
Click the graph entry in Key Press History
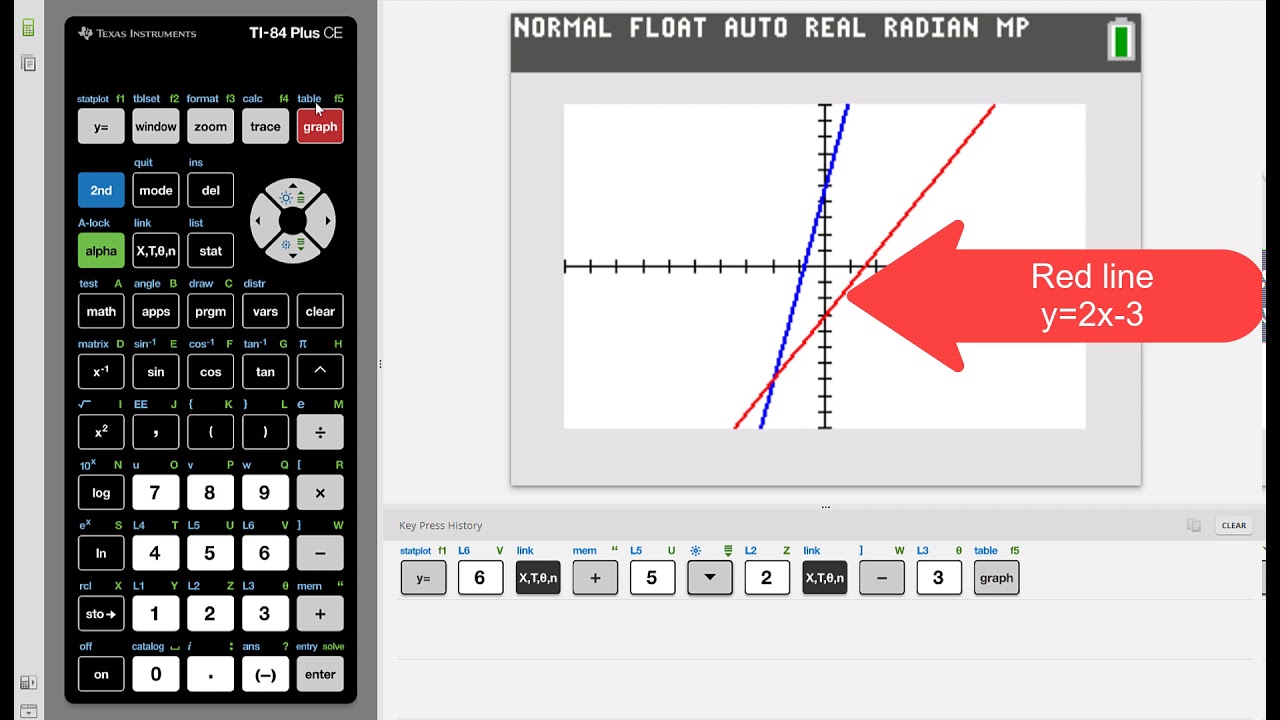click(x=996, y=578)
